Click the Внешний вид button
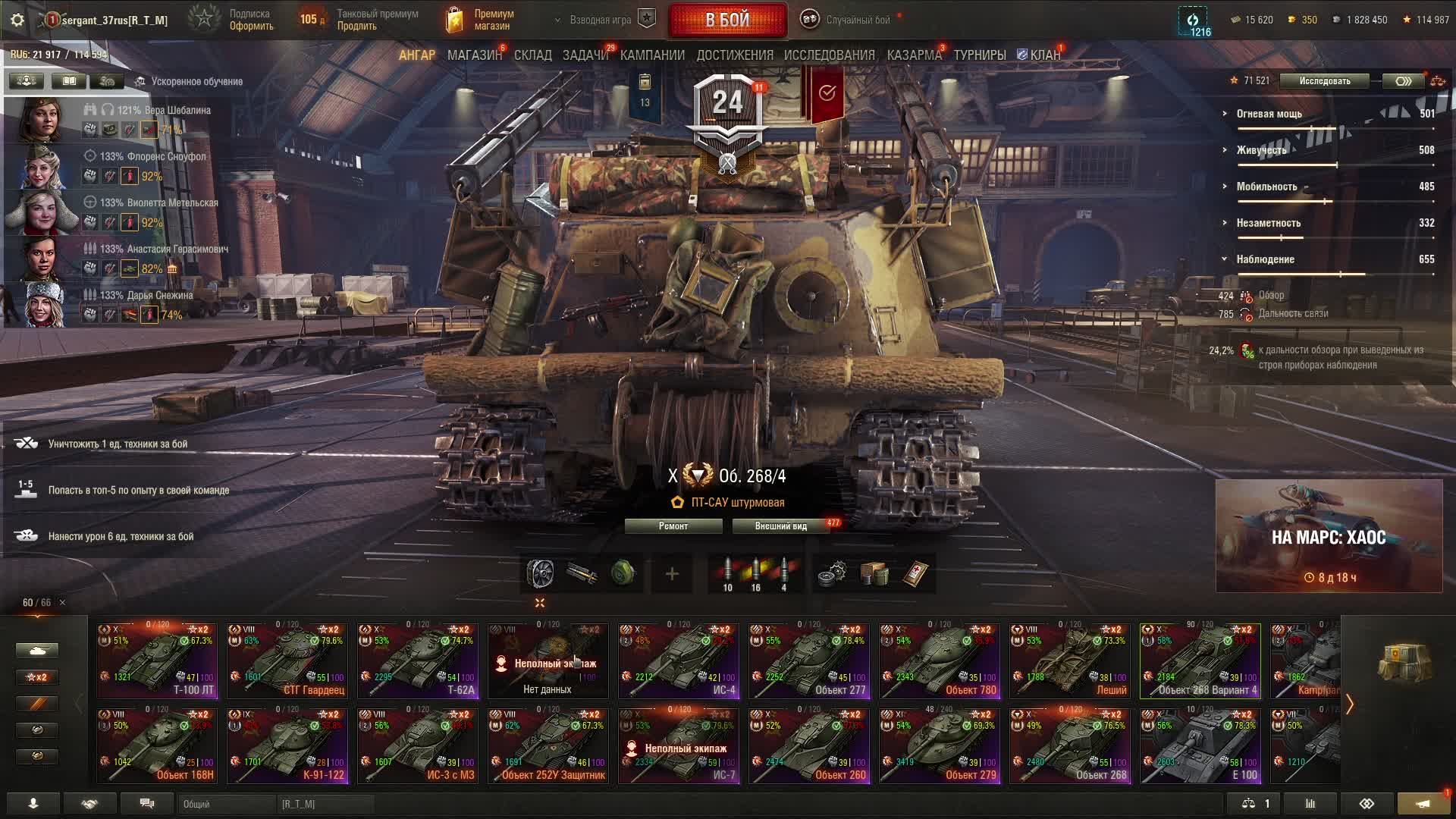This screenshot has height=819, width=1456. point(780,526)
